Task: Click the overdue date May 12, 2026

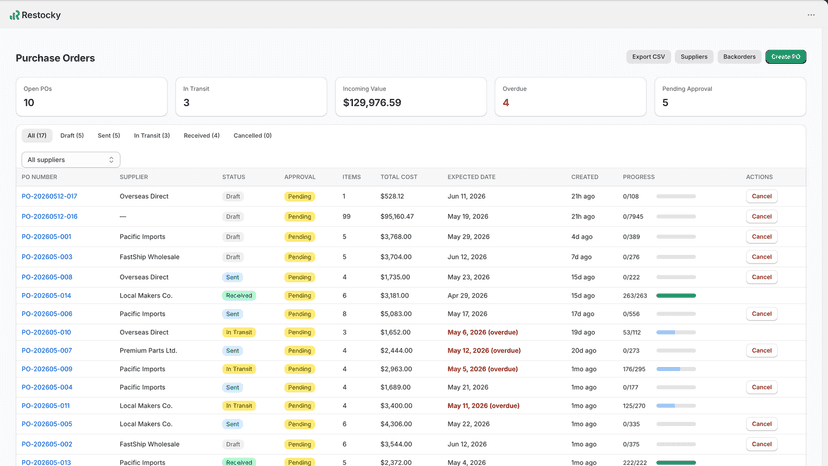Action: pyautogui.click(x=484, y=351)
